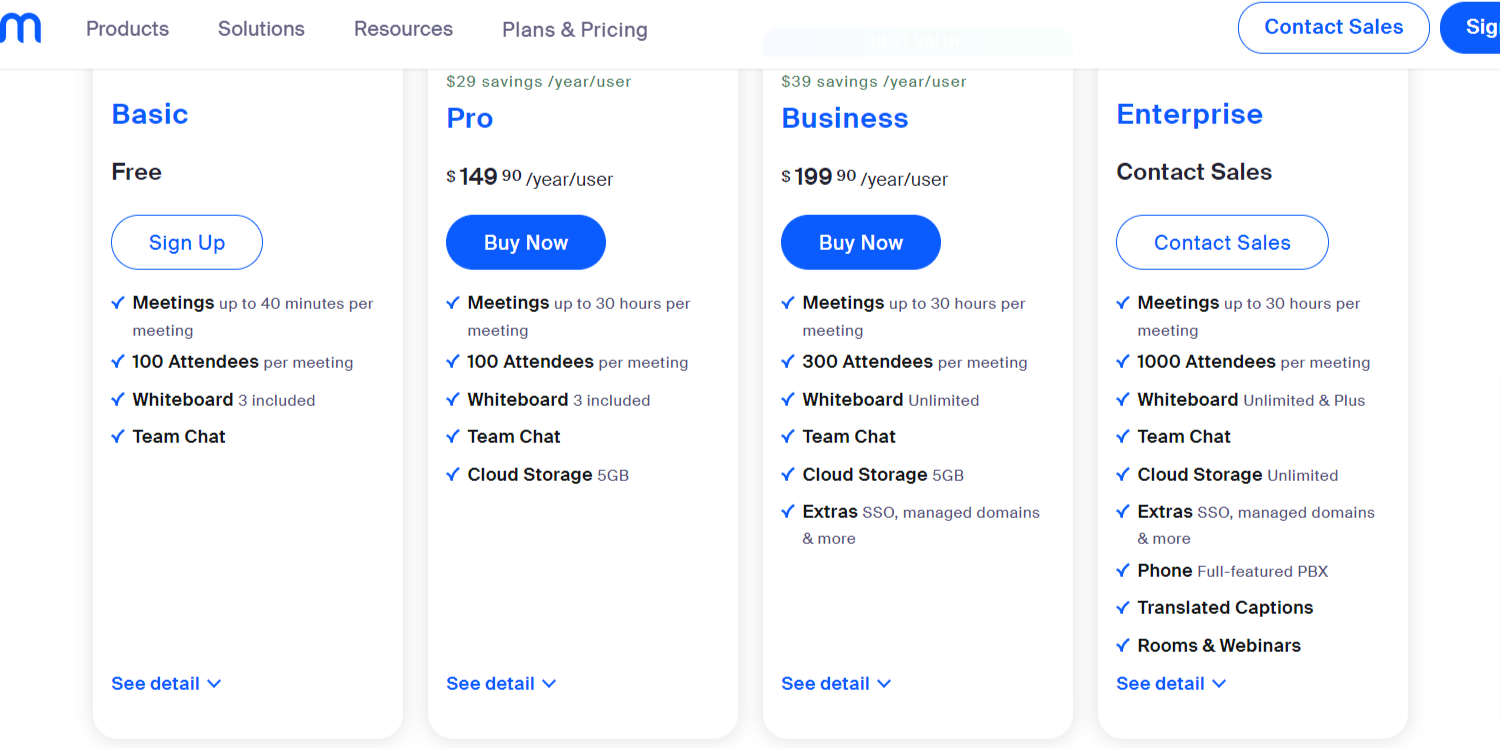Click checkmark beside Enterprise Rooms & Webinars
Viewport: 1500px width, 748px height.
pyautogui.click(x=1123, y=645)
